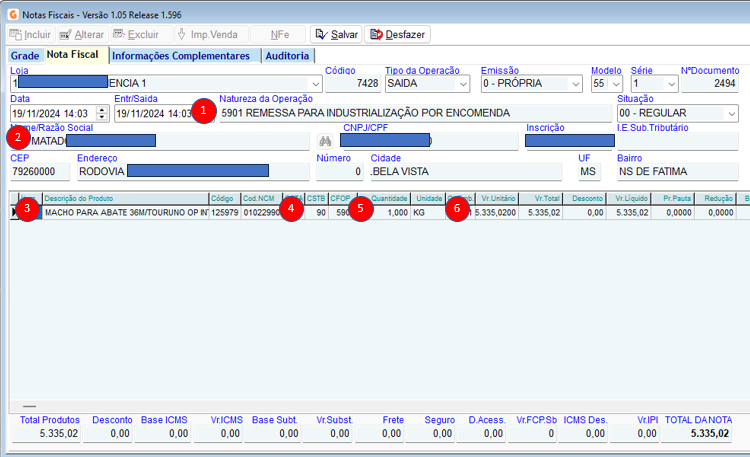Expand the Loja dropdown
Screen dimensions: 750x457
click(x=315, y=84)
